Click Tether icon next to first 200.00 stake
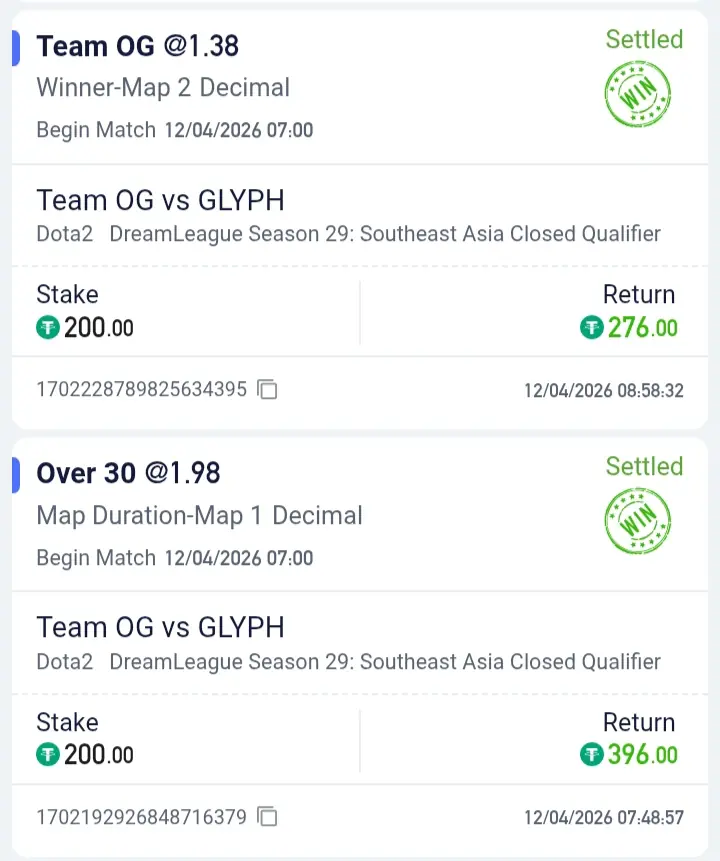The width and height of the screenshot is (720, 861). [48, 327]
